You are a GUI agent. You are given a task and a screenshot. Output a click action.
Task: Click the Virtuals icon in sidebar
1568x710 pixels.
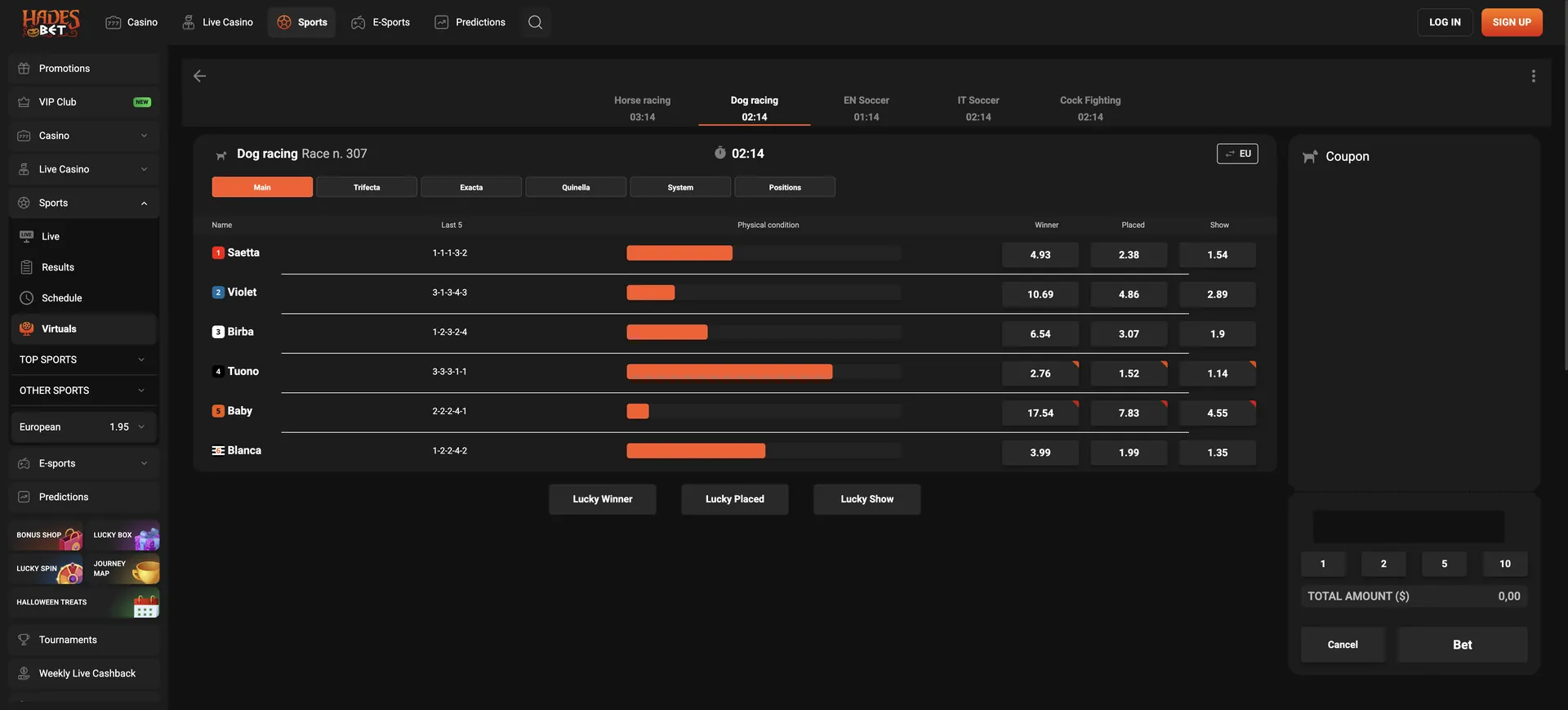(x=26, y=328)
